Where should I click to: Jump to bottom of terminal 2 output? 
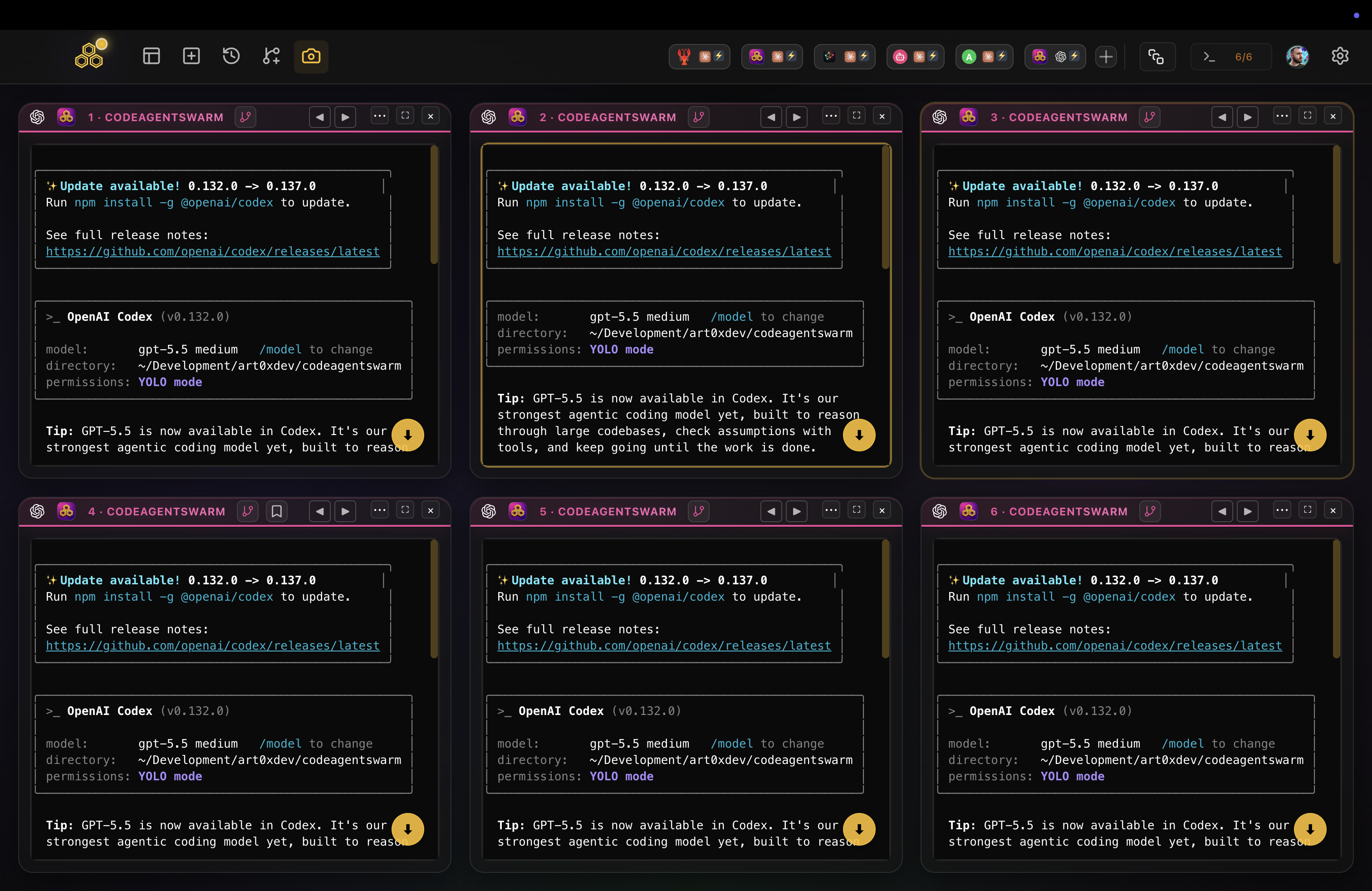859,435
